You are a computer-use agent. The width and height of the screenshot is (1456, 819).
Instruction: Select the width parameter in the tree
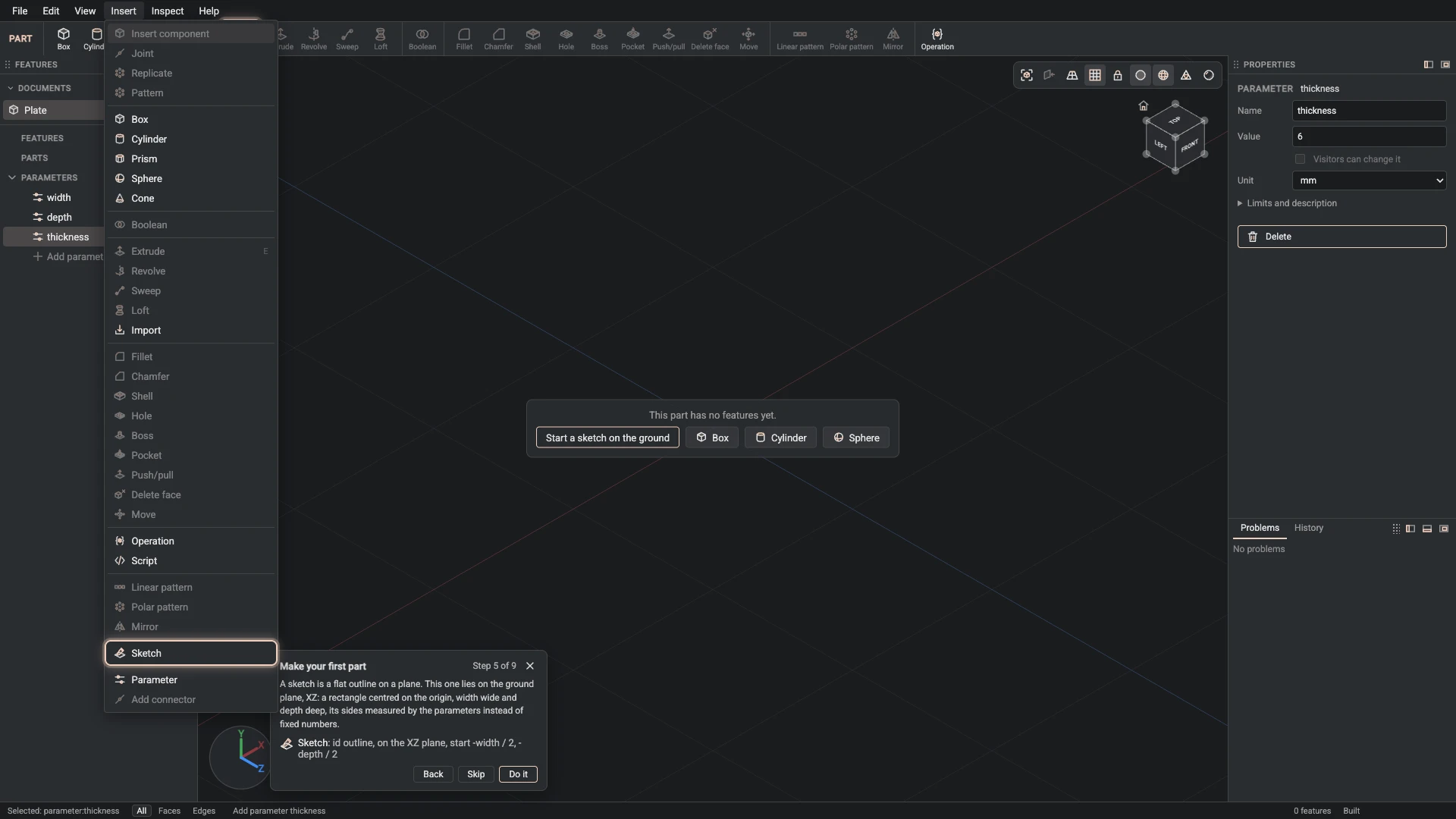(x=58, y=197)
